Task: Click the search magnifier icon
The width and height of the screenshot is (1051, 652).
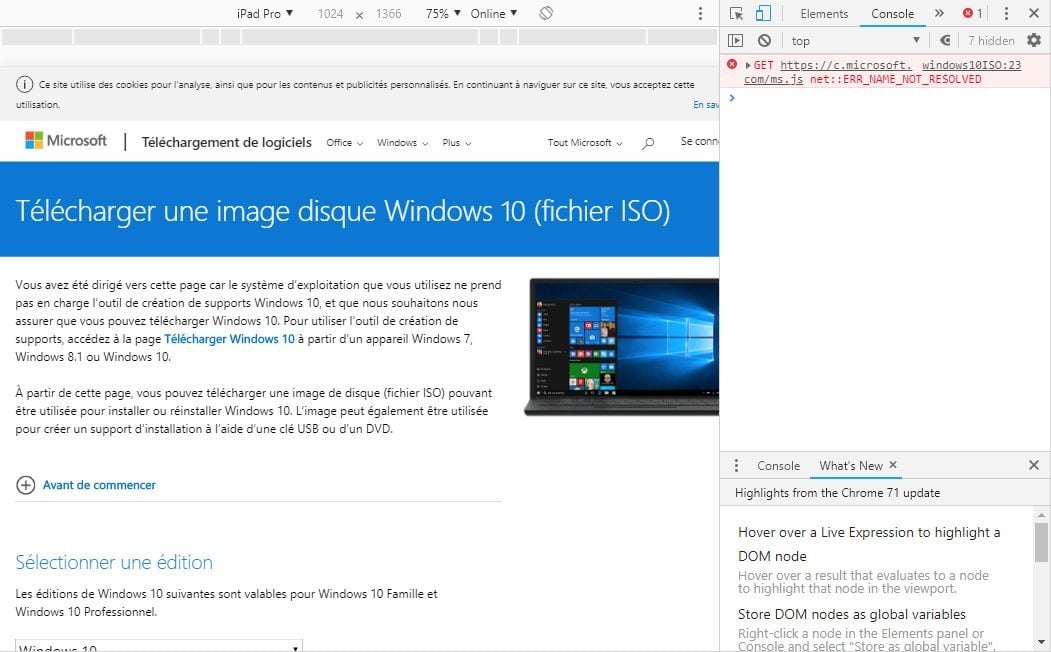Action: (x=647, y=143)
